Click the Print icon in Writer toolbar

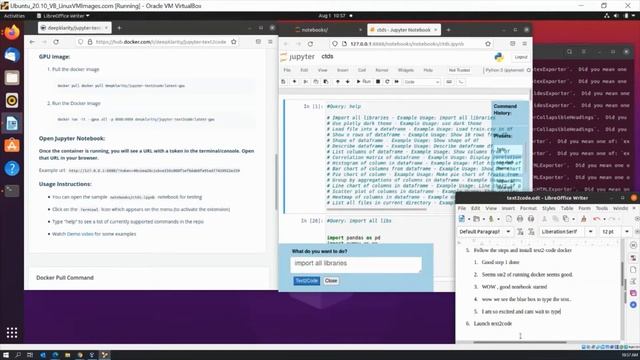(x=520, y=219)
